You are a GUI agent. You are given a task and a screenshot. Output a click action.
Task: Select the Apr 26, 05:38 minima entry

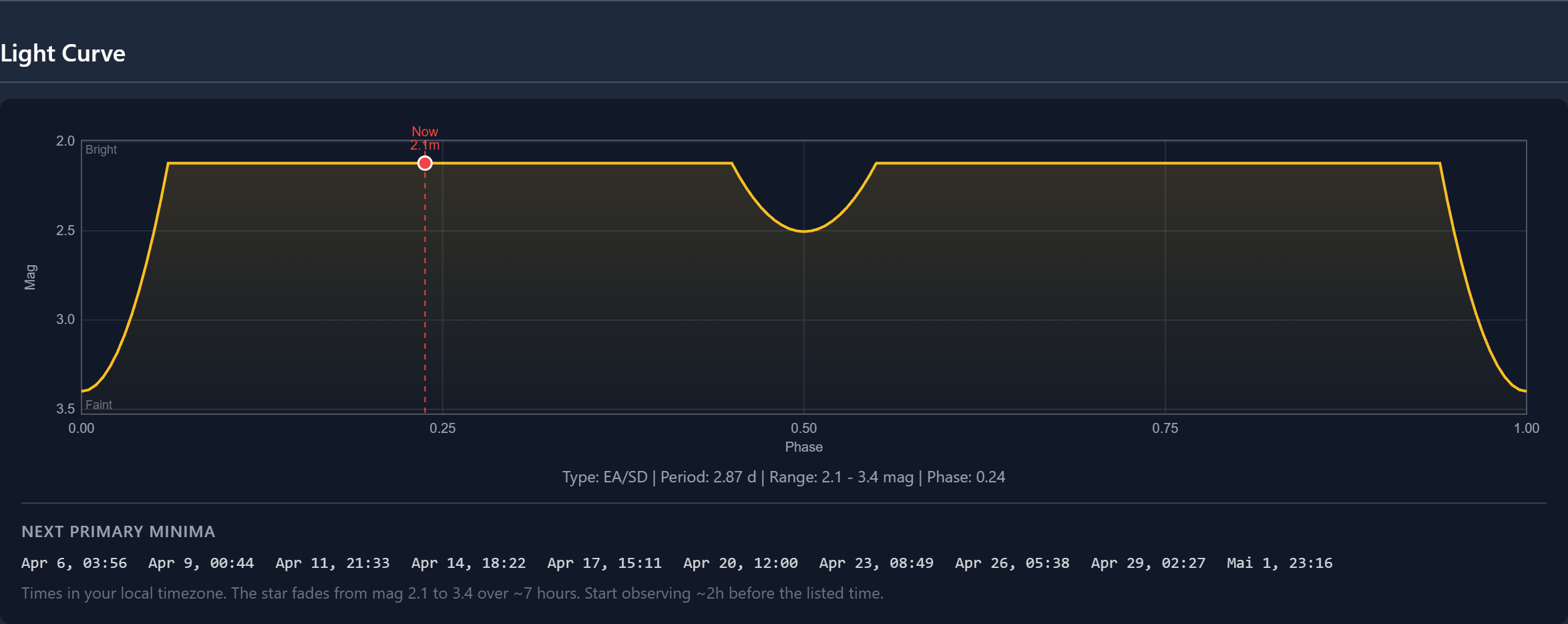coord(1012,563)
